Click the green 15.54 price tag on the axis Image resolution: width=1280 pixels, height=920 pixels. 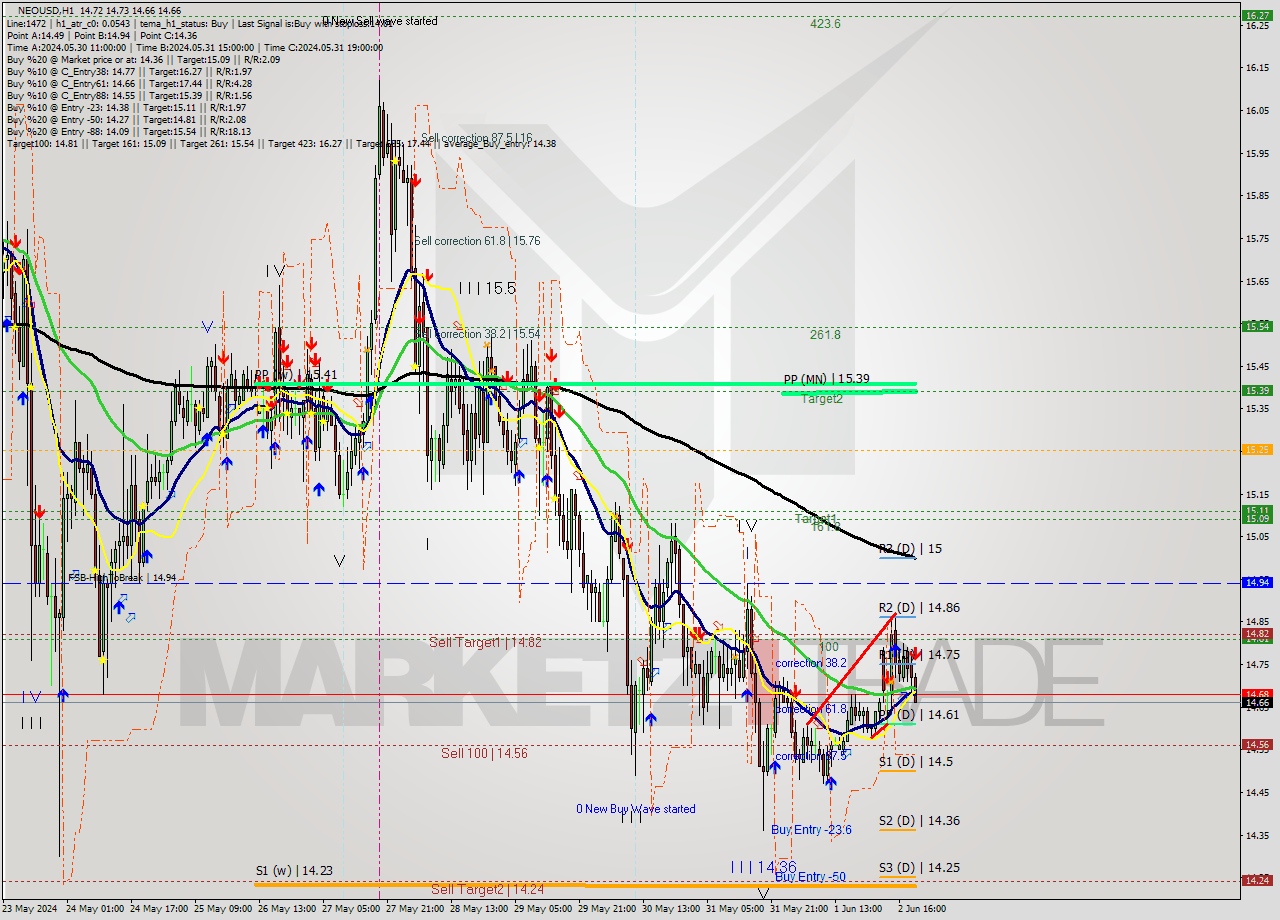1256,326
